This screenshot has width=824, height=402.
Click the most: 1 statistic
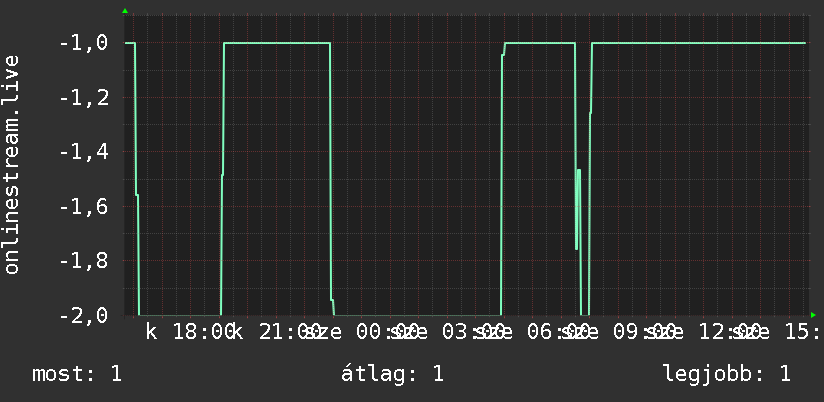[77, 374]
